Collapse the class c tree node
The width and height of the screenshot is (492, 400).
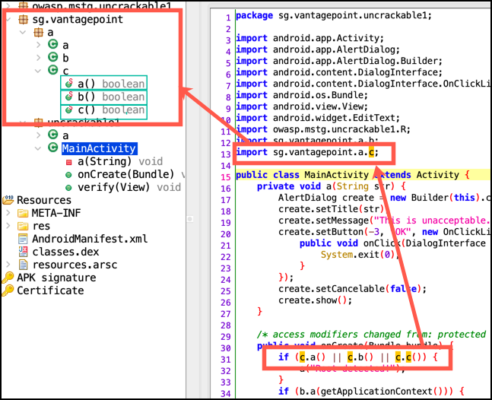(x=38, y=71)
